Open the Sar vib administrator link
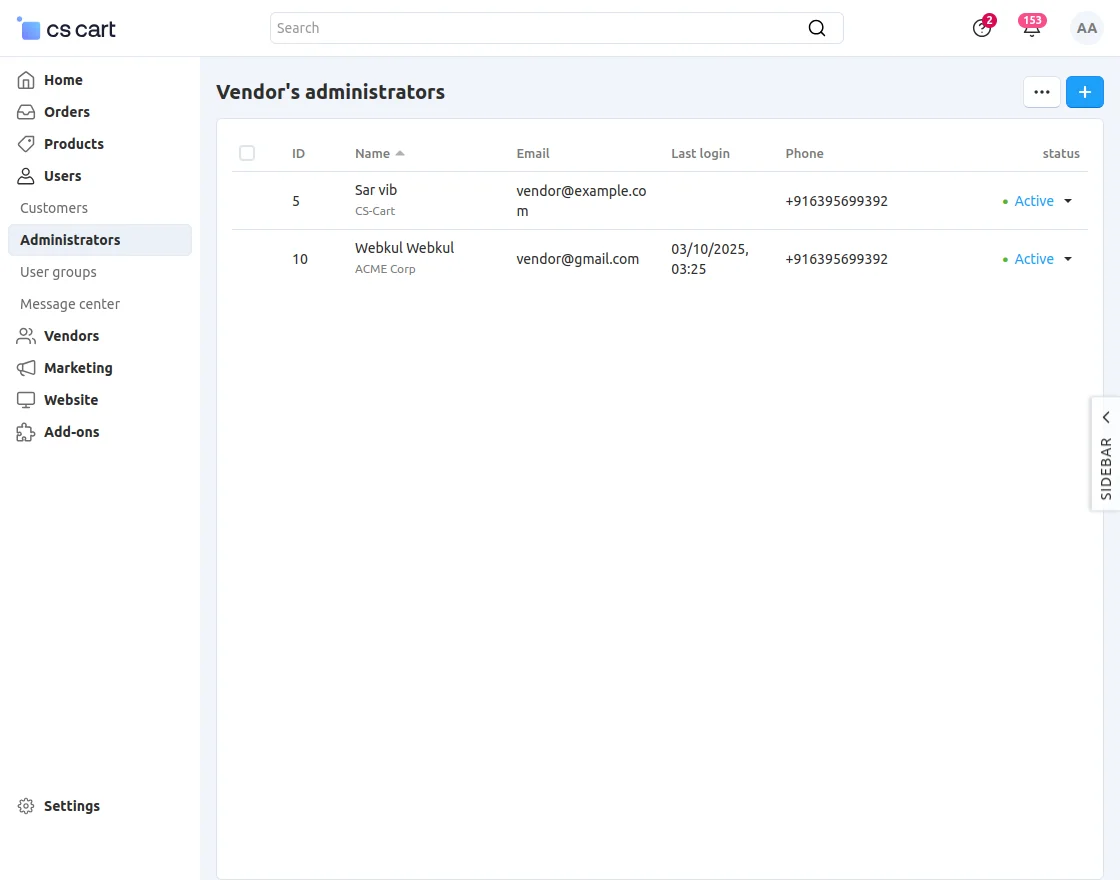 coord(376,190)
